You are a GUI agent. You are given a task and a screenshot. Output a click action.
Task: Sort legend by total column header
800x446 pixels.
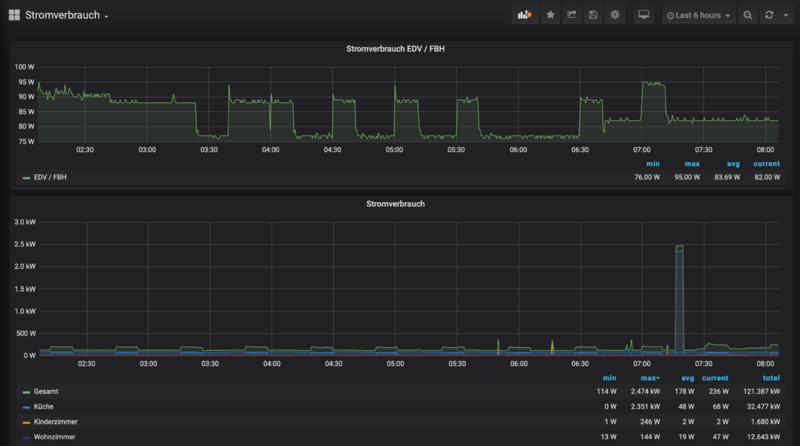tap(769, 378)
